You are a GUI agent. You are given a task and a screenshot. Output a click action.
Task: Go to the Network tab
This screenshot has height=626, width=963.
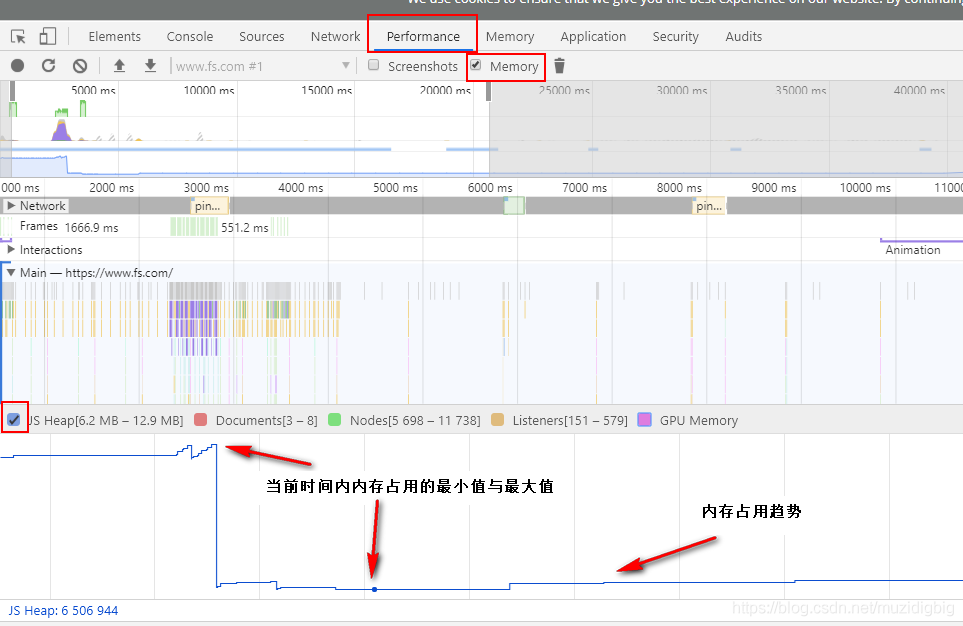[x=335, y=37]
